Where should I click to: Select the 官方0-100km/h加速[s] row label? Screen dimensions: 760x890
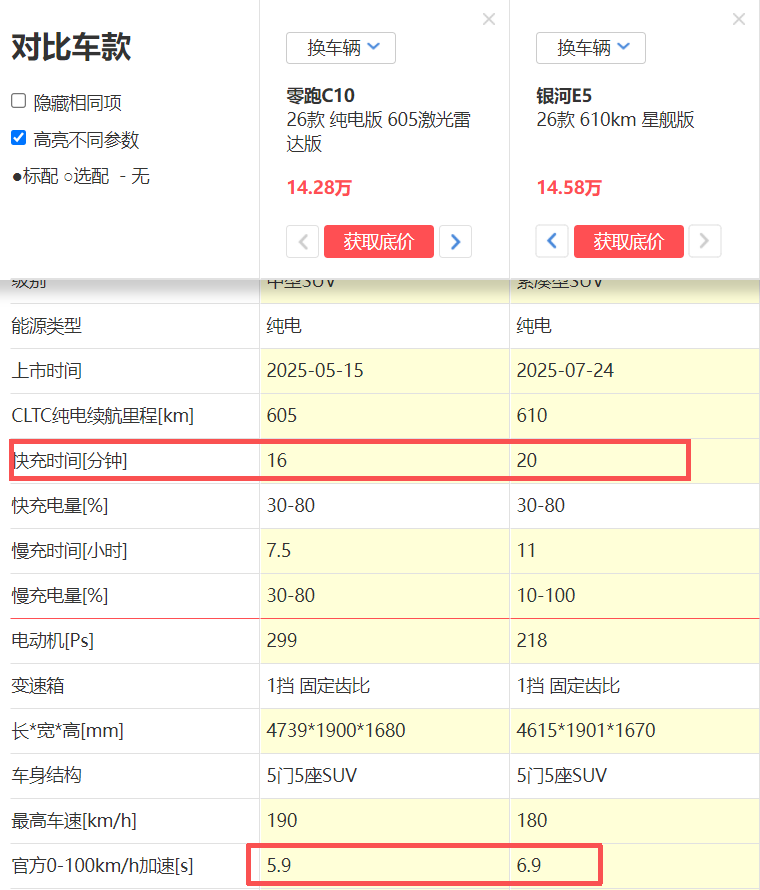101,865
